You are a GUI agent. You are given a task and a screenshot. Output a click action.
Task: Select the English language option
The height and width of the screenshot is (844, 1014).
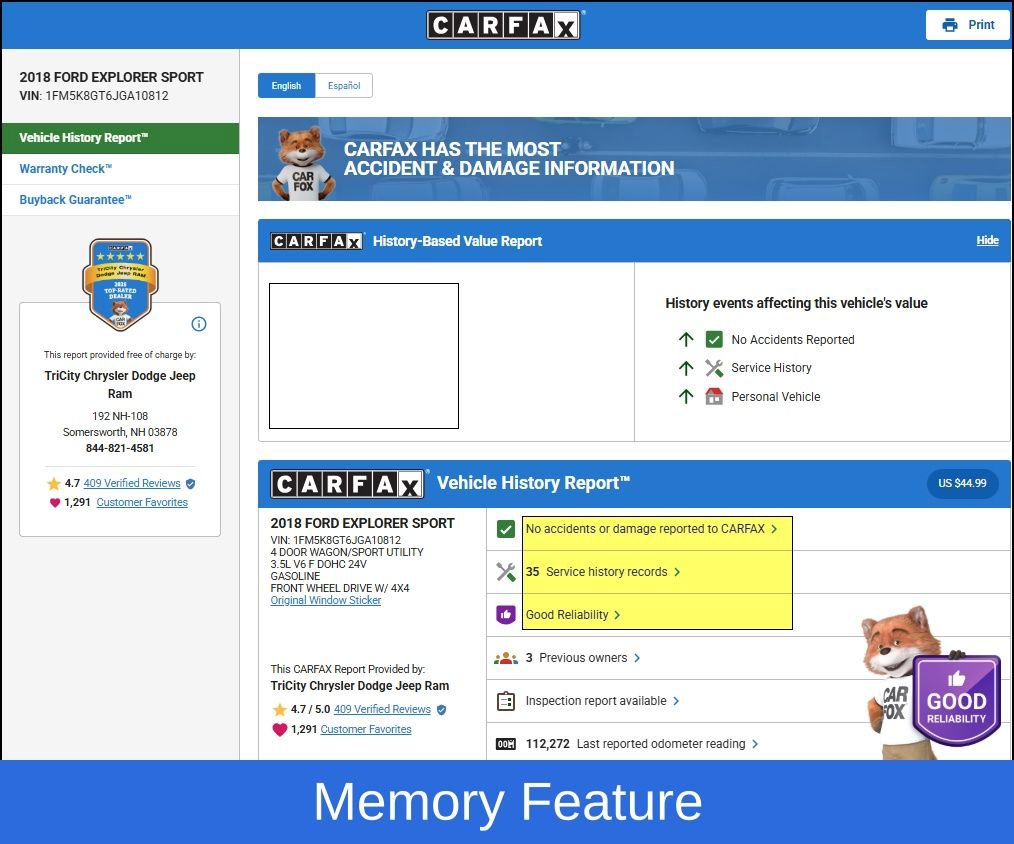286,86
